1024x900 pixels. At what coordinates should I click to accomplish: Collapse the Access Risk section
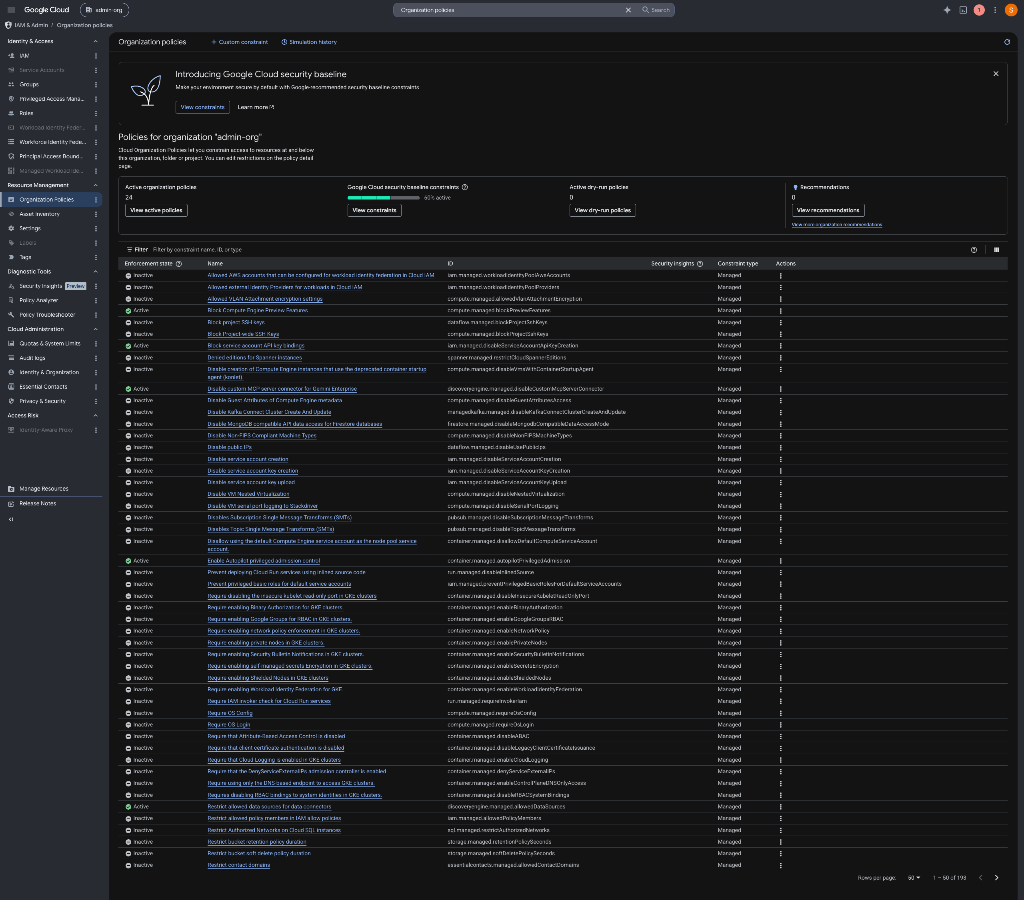pyautogui.click(x=95, y=415)
